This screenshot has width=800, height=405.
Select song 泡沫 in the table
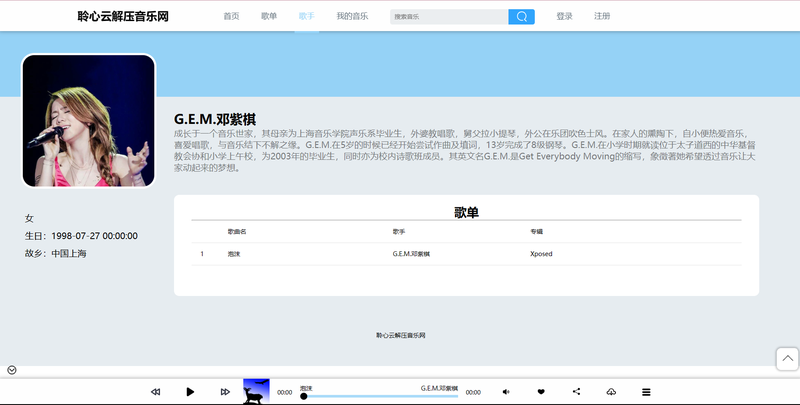pos(234,254)
